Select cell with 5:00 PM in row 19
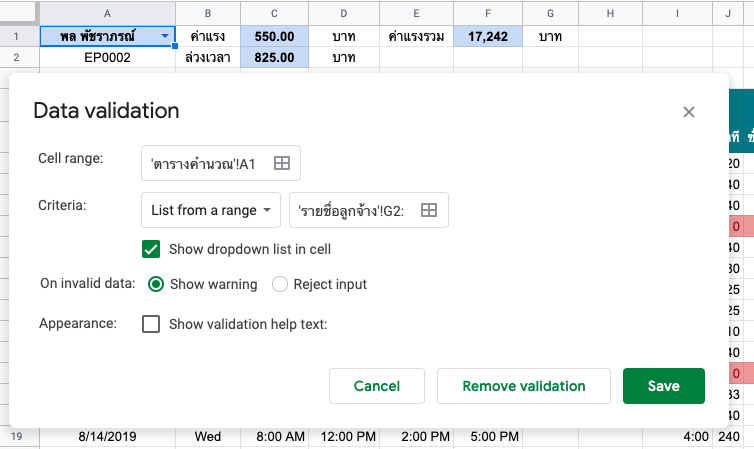 pos(488,437)
